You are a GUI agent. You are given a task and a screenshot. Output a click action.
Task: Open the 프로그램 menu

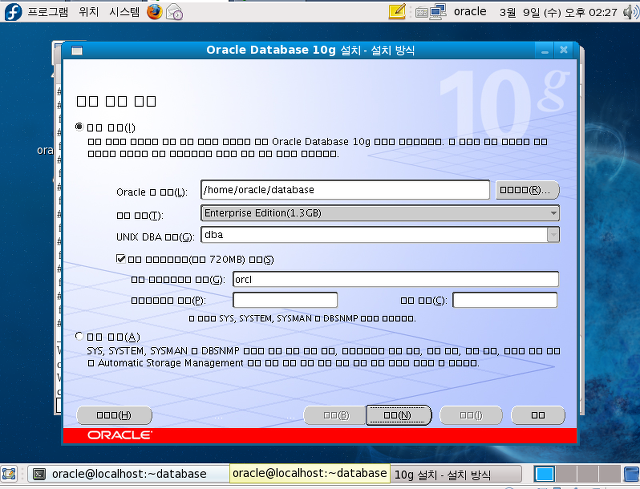click(x=48, y=12)
